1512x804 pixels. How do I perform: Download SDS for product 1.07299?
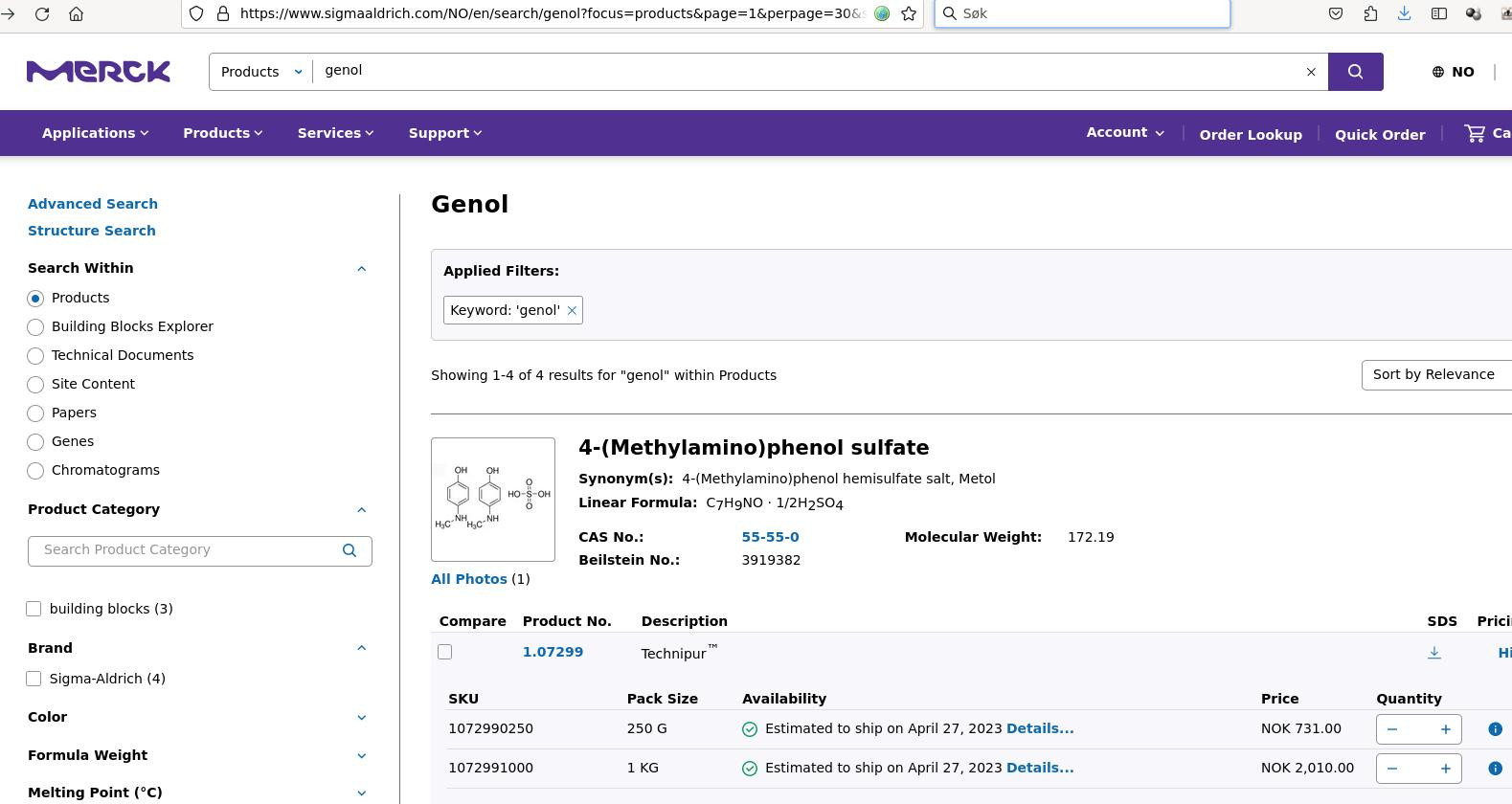point(1433,653)
